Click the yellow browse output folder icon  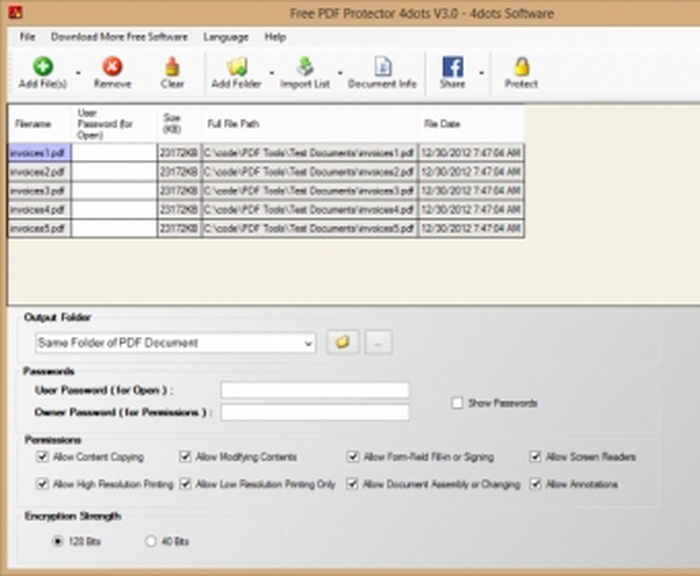[342, 342]
